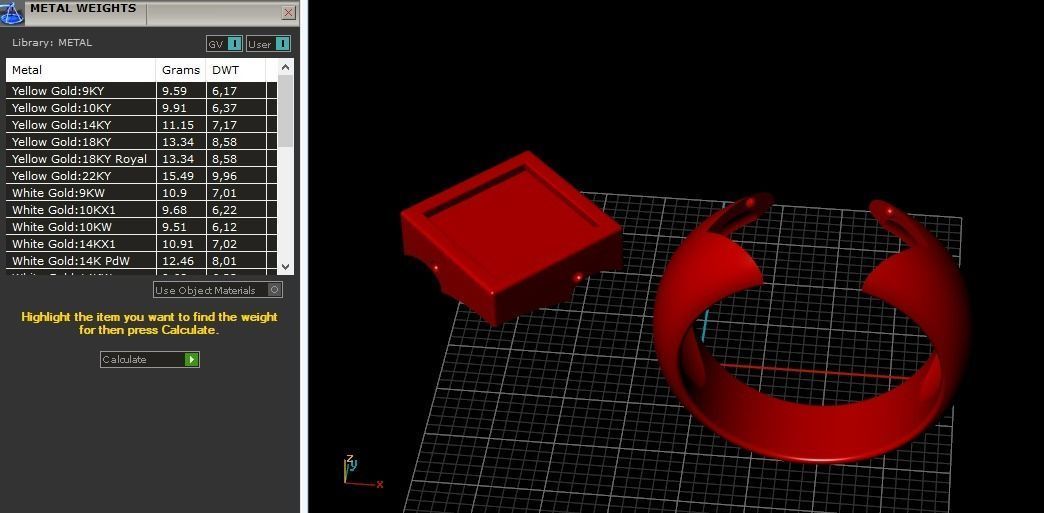Sort by the Metal column header

(x=81, y=70)
